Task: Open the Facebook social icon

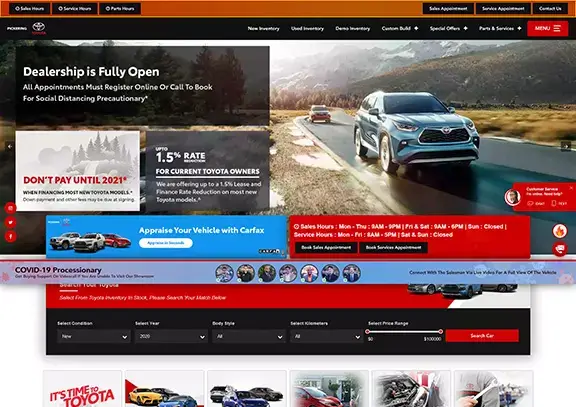Action: click(10, 236)
